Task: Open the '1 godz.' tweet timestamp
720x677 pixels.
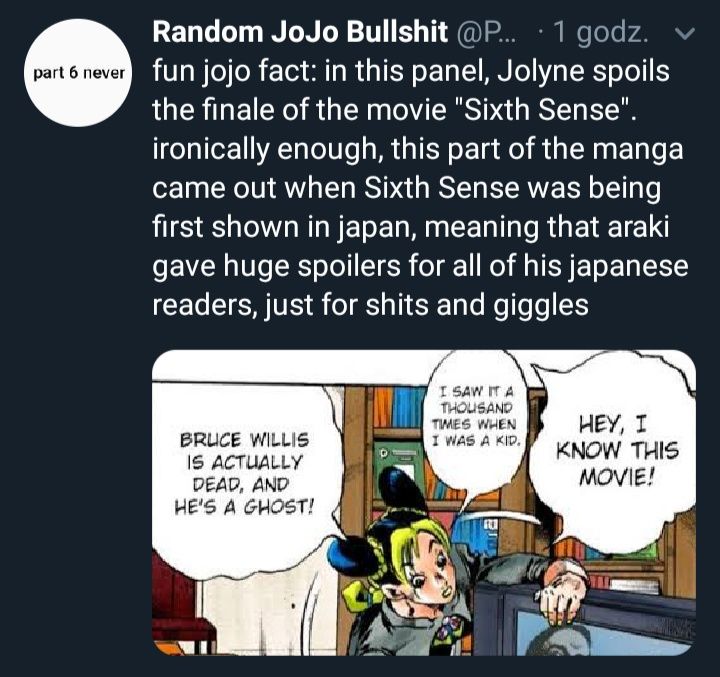Action: (x=600, y=33)
